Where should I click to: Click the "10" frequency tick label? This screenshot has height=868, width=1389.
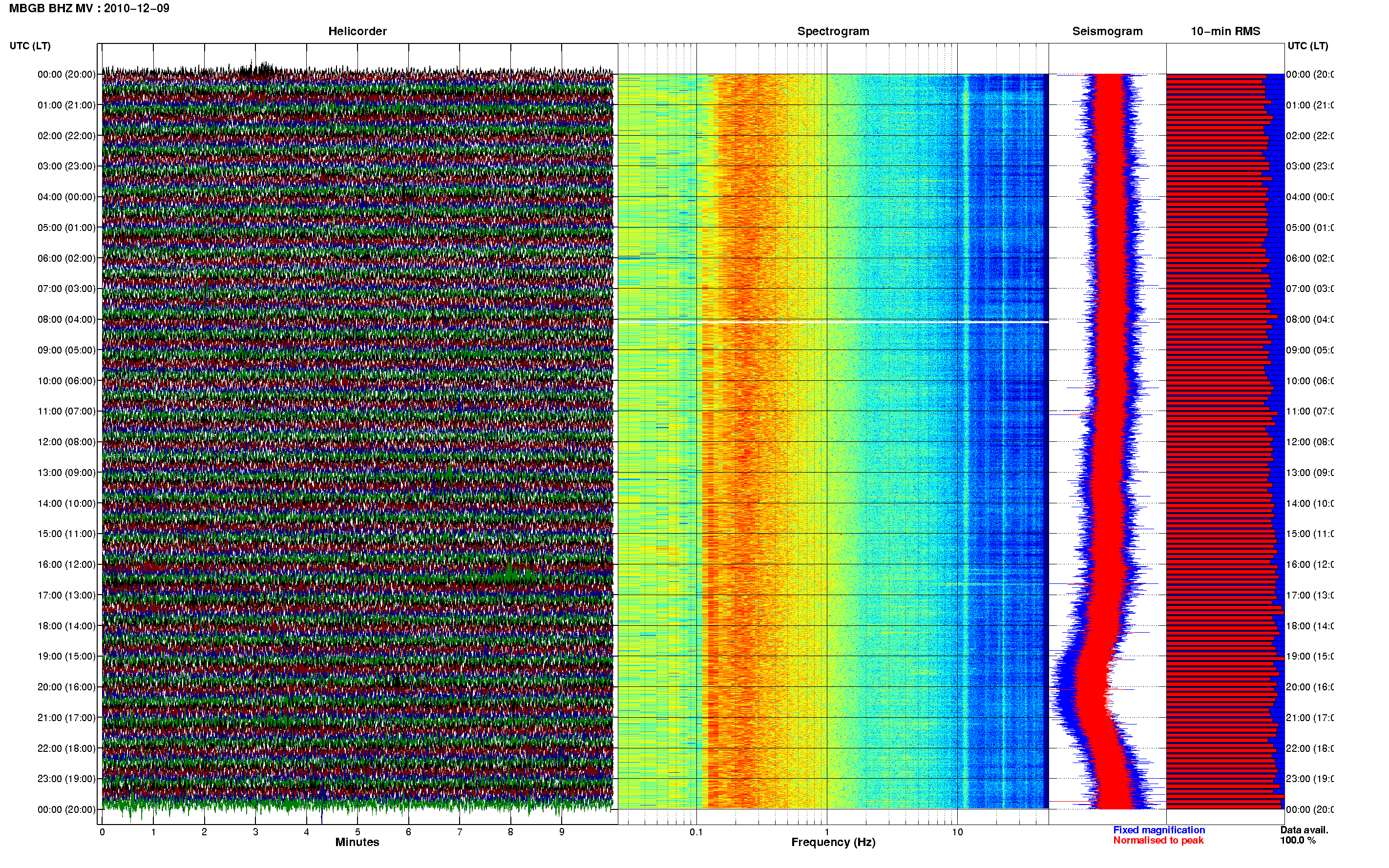point(957,832)
